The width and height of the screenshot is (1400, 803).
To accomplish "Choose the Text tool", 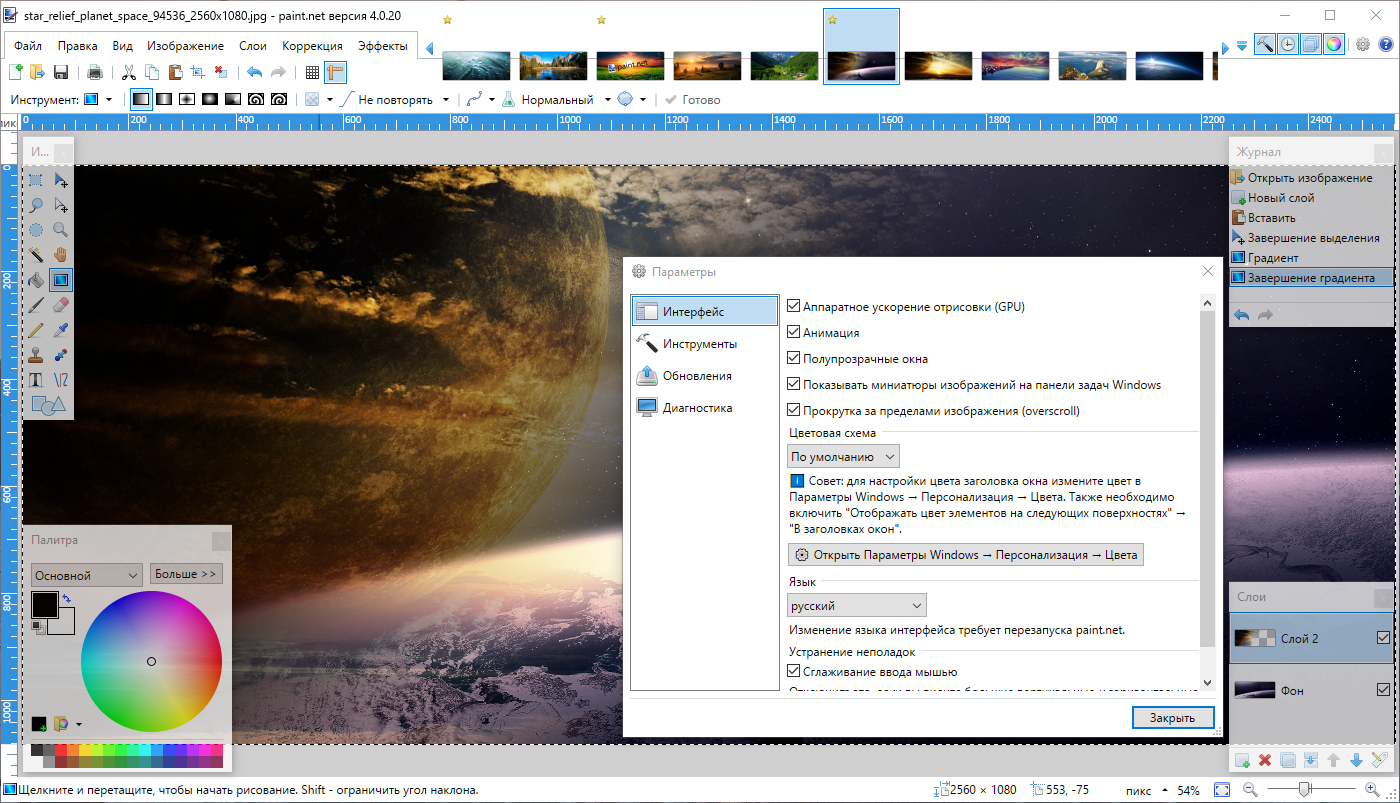I will [x=36, y=380].
